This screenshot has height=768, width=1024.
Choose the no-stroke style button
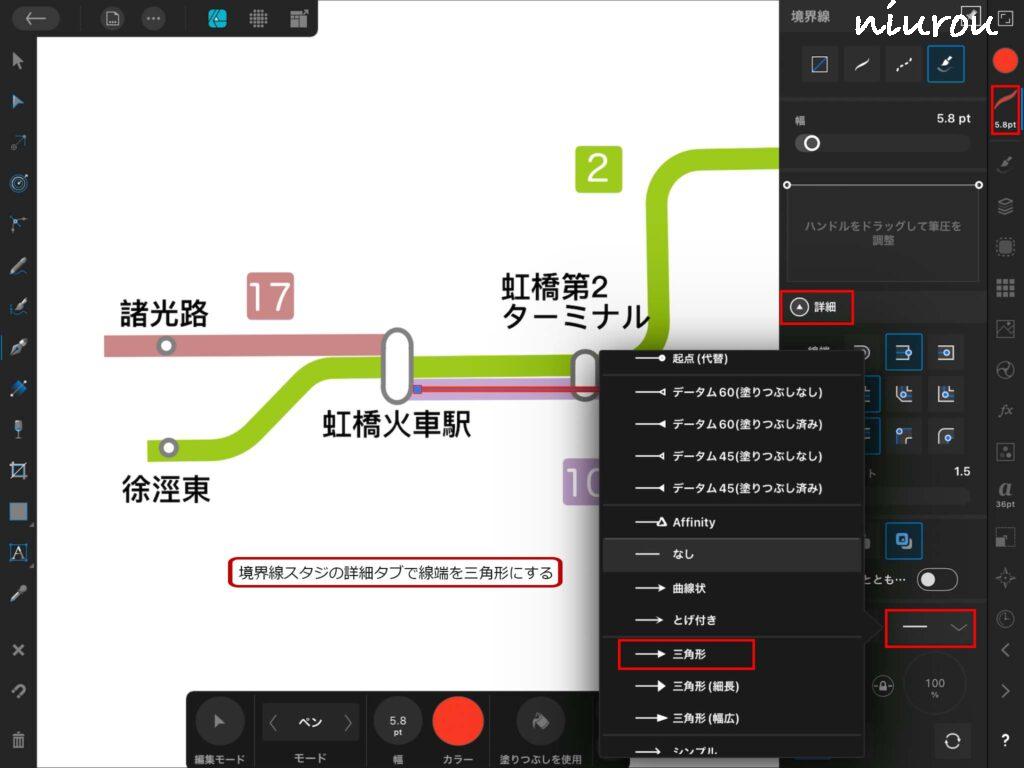[x=819, y=64]
